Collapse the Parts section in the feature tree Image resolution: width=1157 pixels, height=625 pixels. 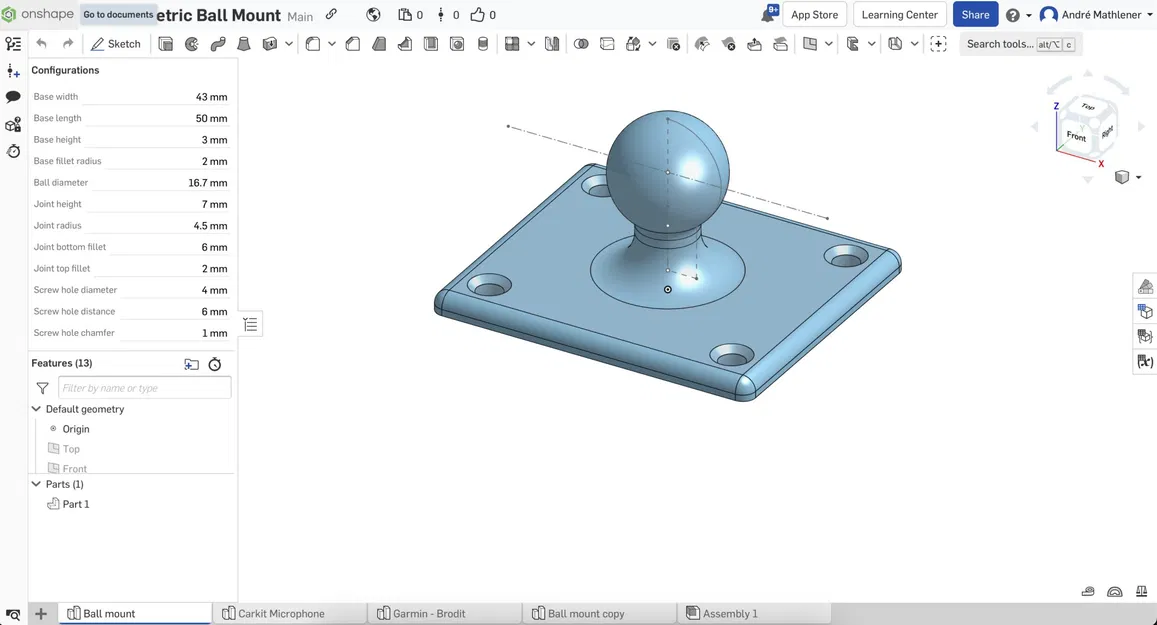pyautogui.click(x=37, y=484)
